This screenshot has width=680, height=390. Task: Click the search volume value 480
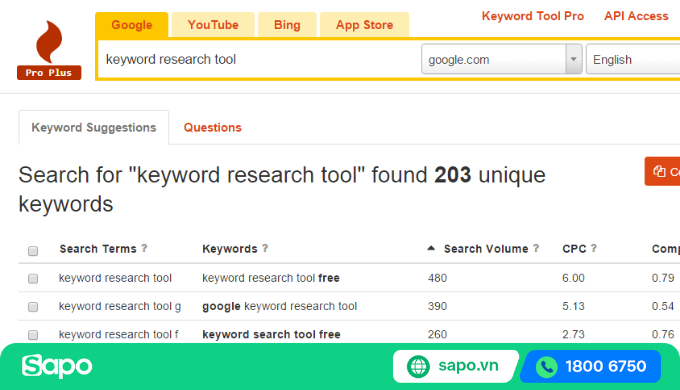tap(438, 278)
